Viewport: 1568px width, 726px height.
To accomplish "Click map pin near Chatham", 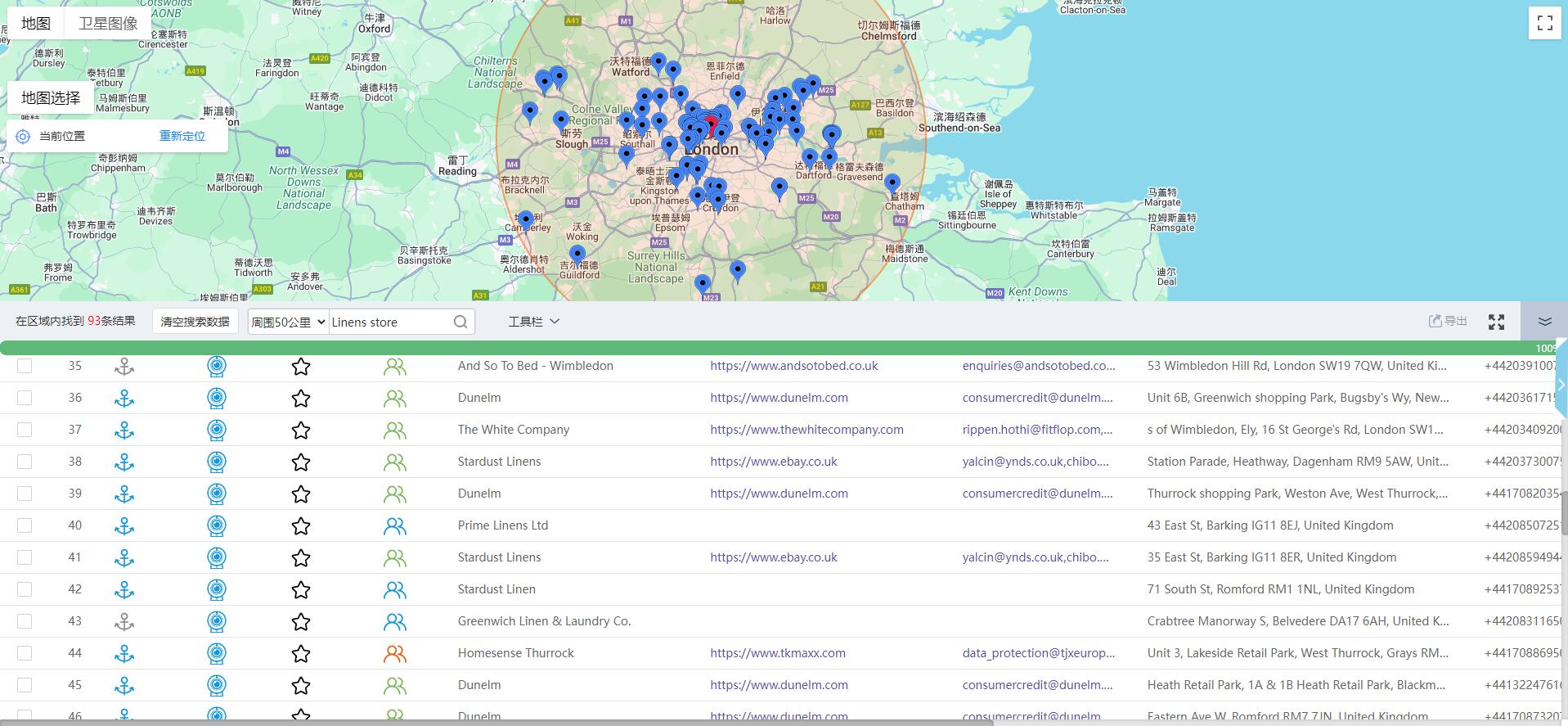I will (892, 185).
